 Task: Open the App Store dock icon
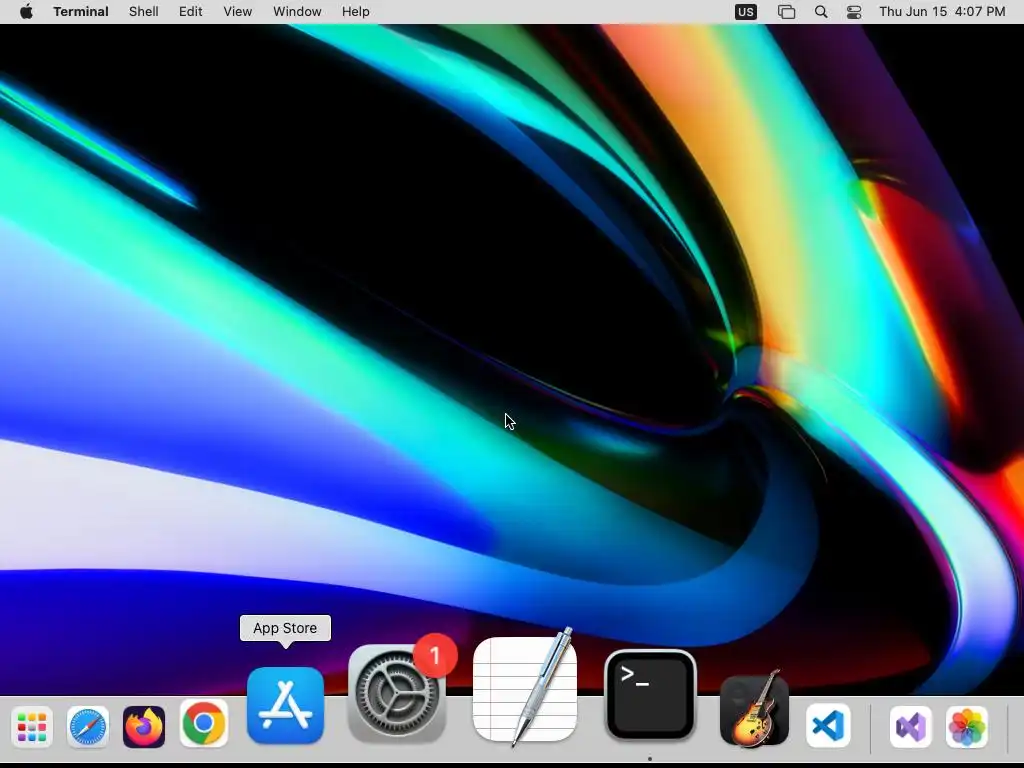pos(285,706)
